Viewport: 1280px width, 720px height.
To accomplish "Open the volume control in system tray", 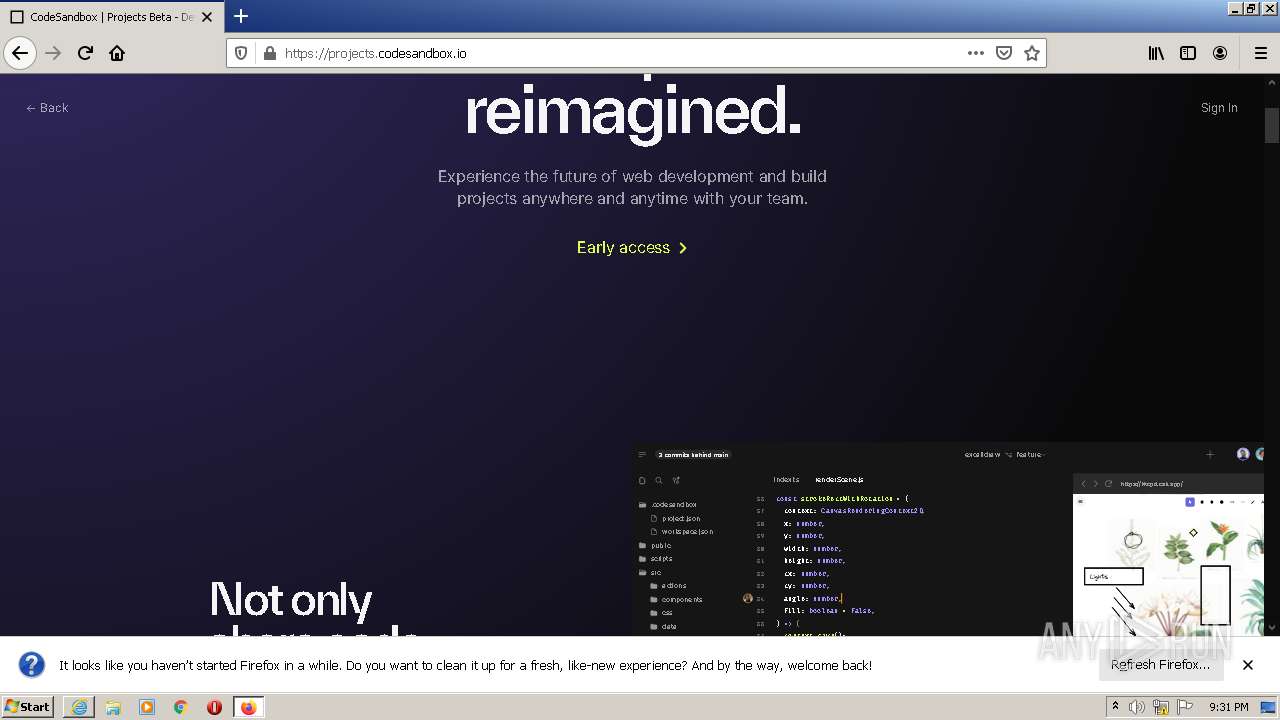I will click(x=1137, y=707).
